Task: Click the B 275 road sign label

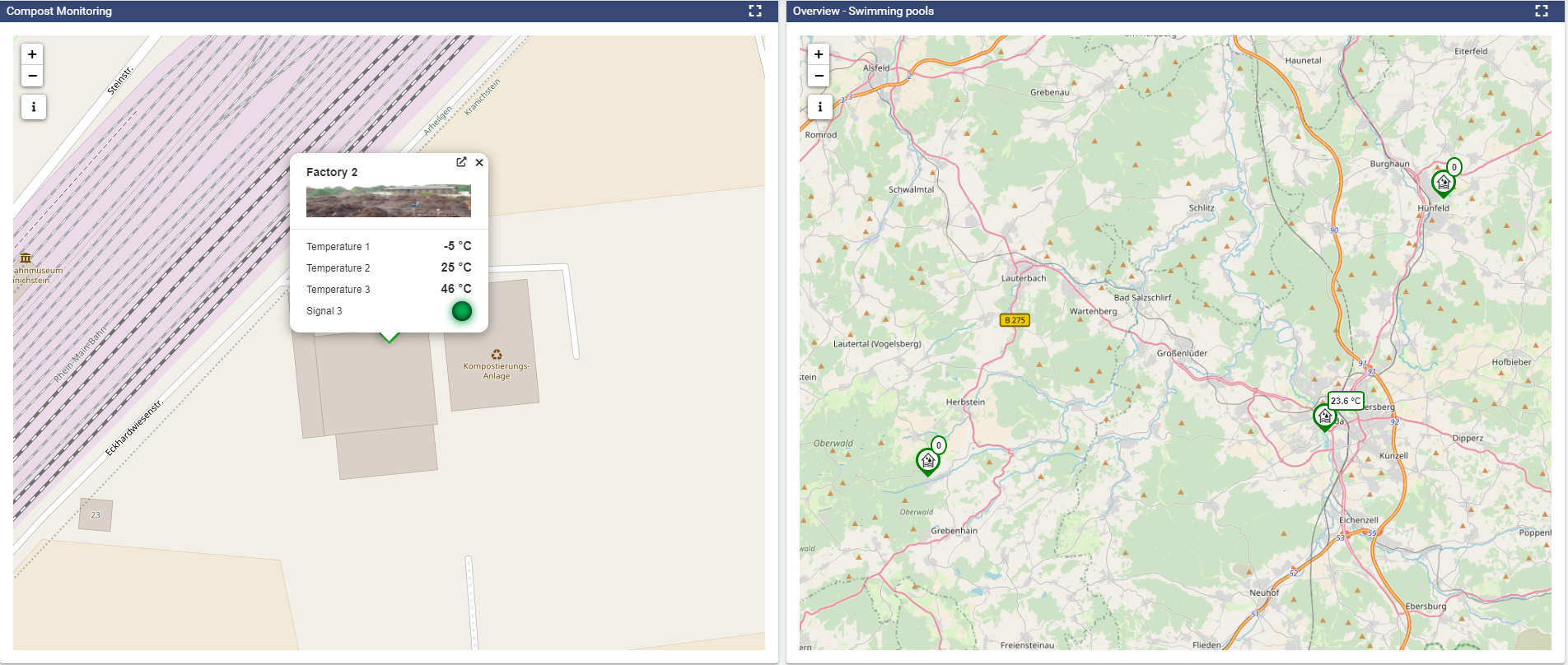Action: 1015,320
